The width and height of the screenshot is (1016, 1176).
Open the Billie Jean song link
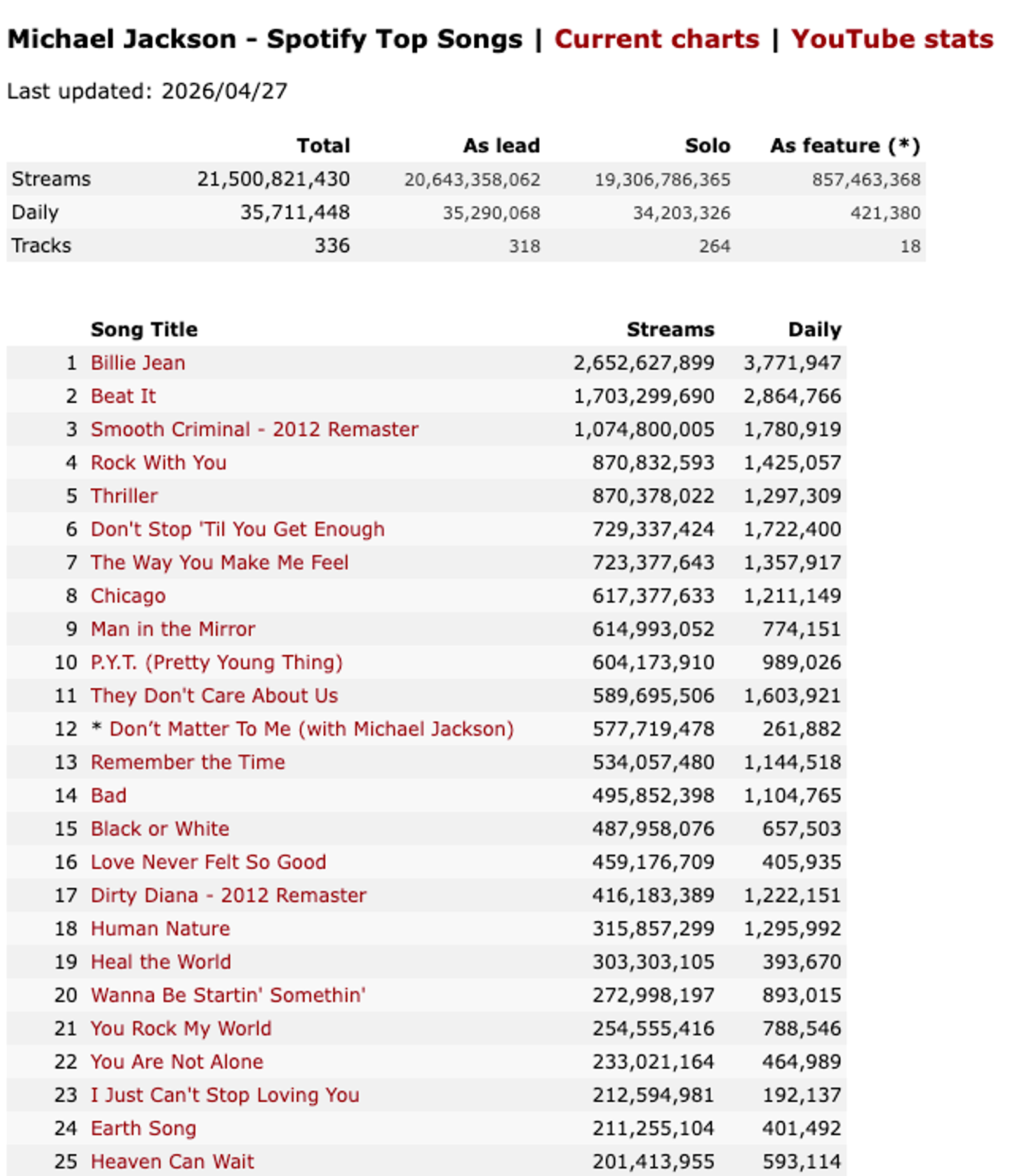(138, 363)
